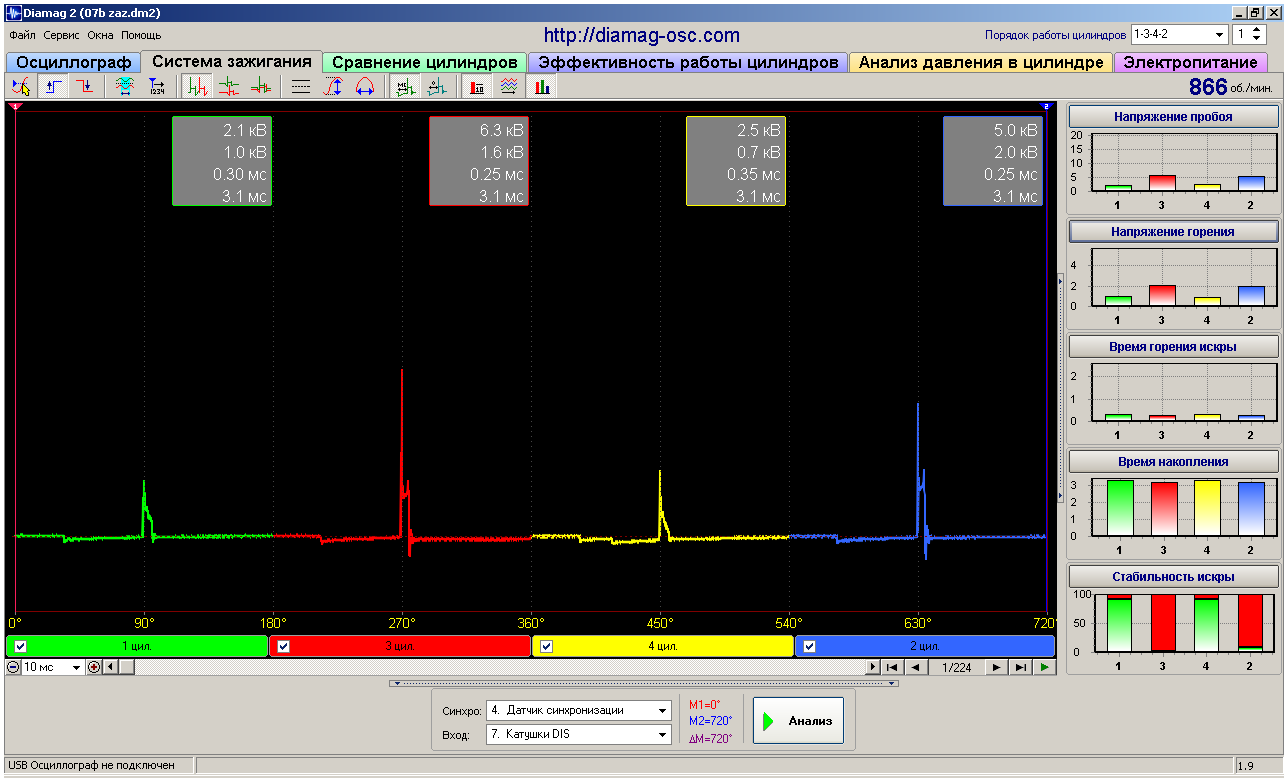Click the 866 об./мин. RPM readout
This screenshot has height=778, width=1288.
click(1231, 87)
